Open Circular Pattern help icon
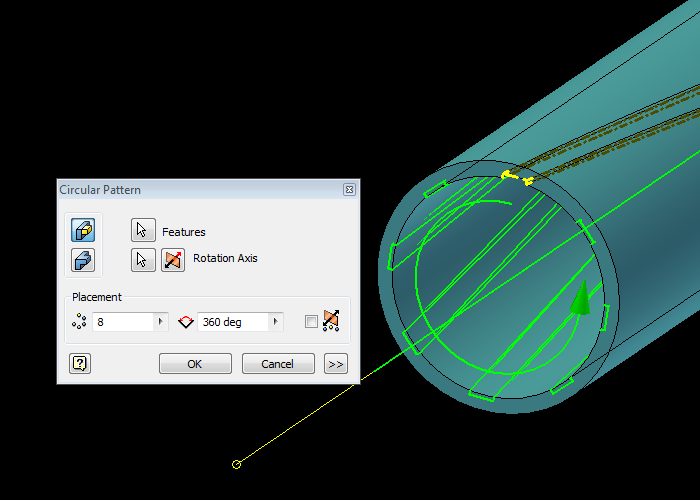 point(80,363)
